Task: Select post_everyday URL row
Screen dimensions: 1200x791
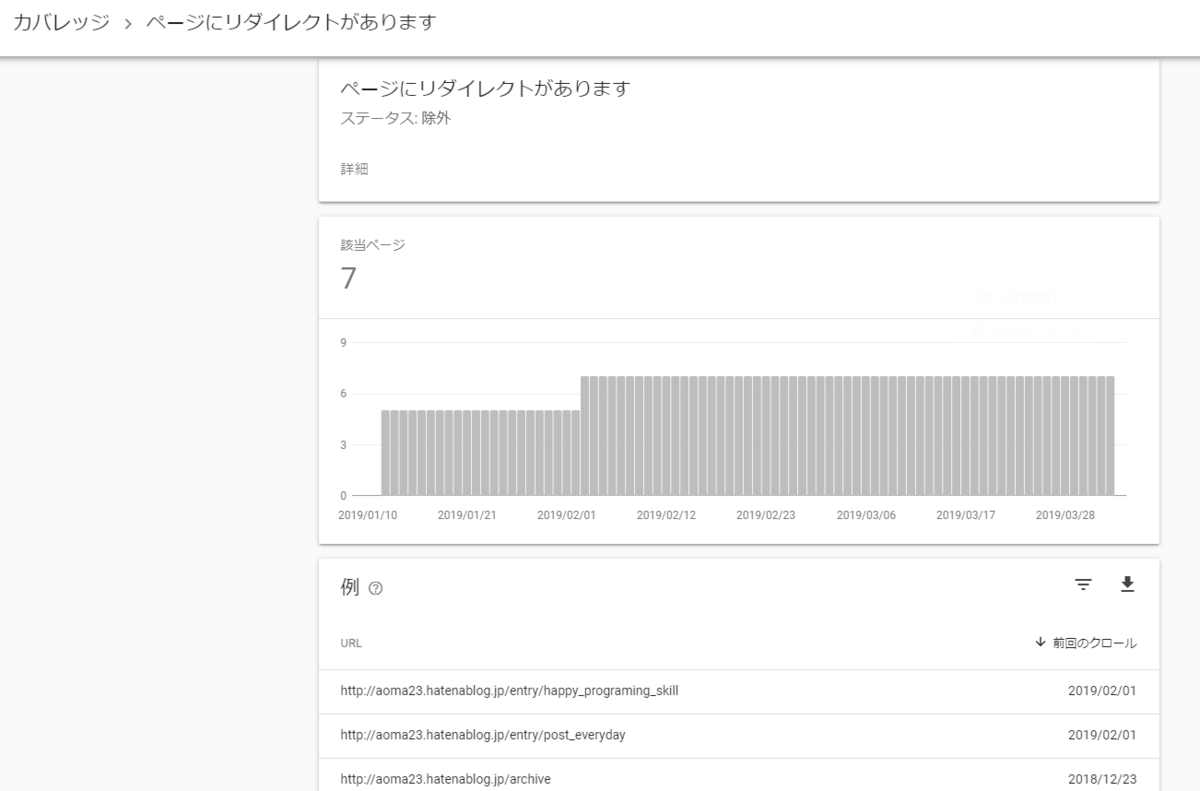Action: tap(739, 735)
